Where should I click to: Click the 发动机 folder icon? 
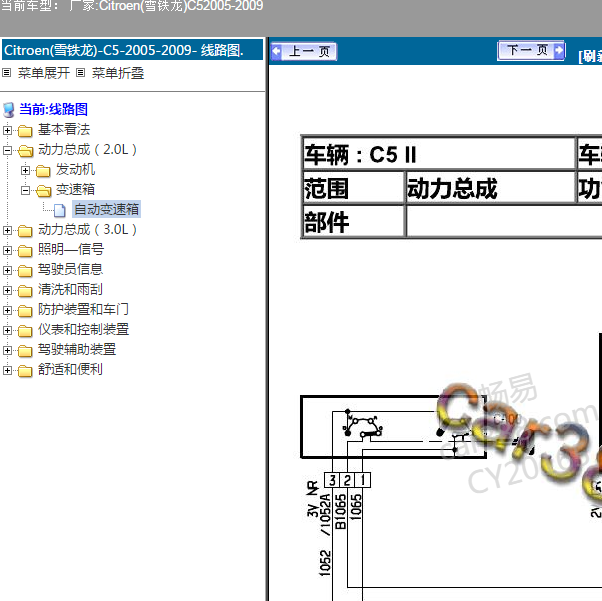click(x=43, y=171)
